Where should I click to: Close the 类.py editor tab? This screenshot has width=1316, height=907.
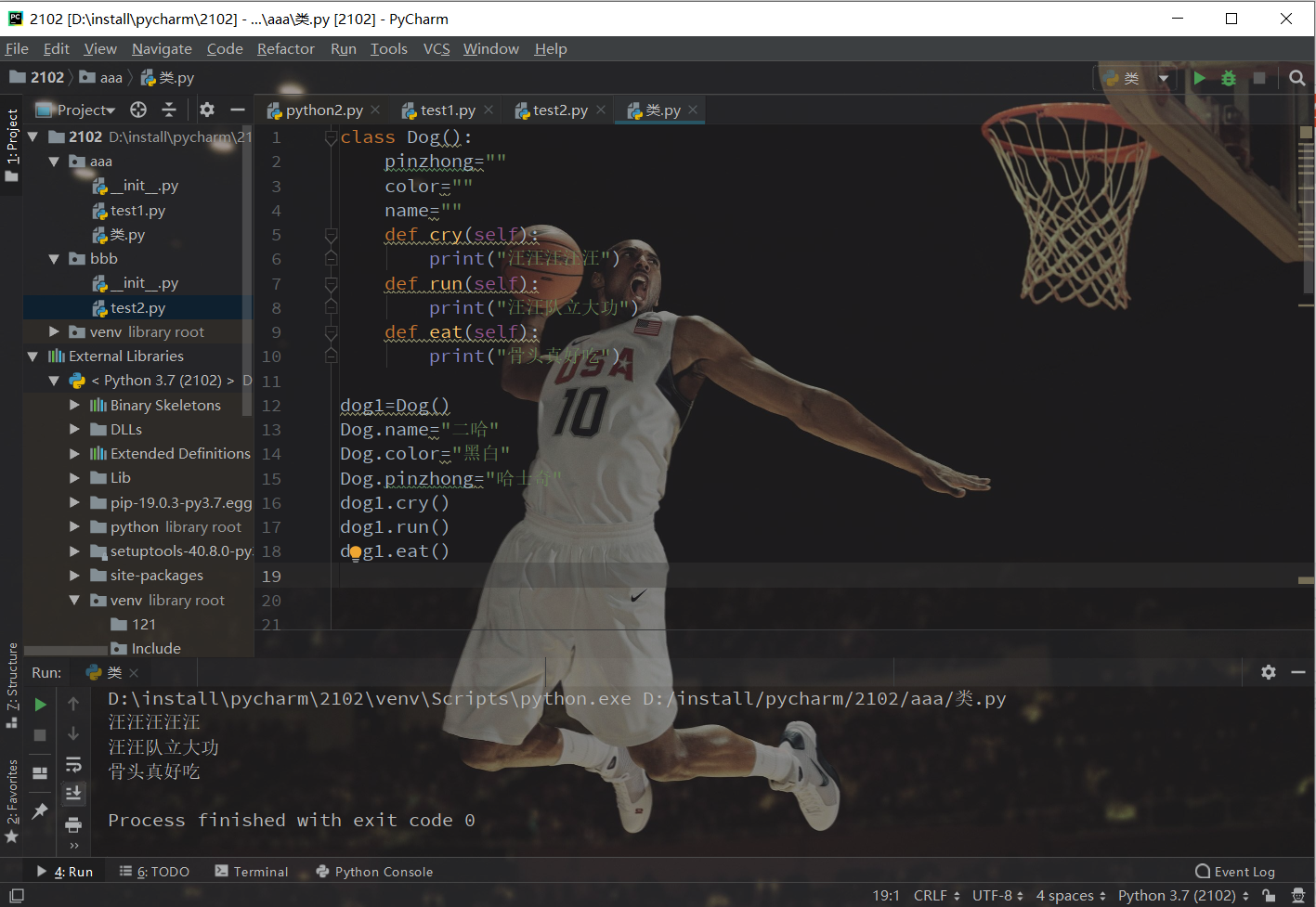click(693, 110)
